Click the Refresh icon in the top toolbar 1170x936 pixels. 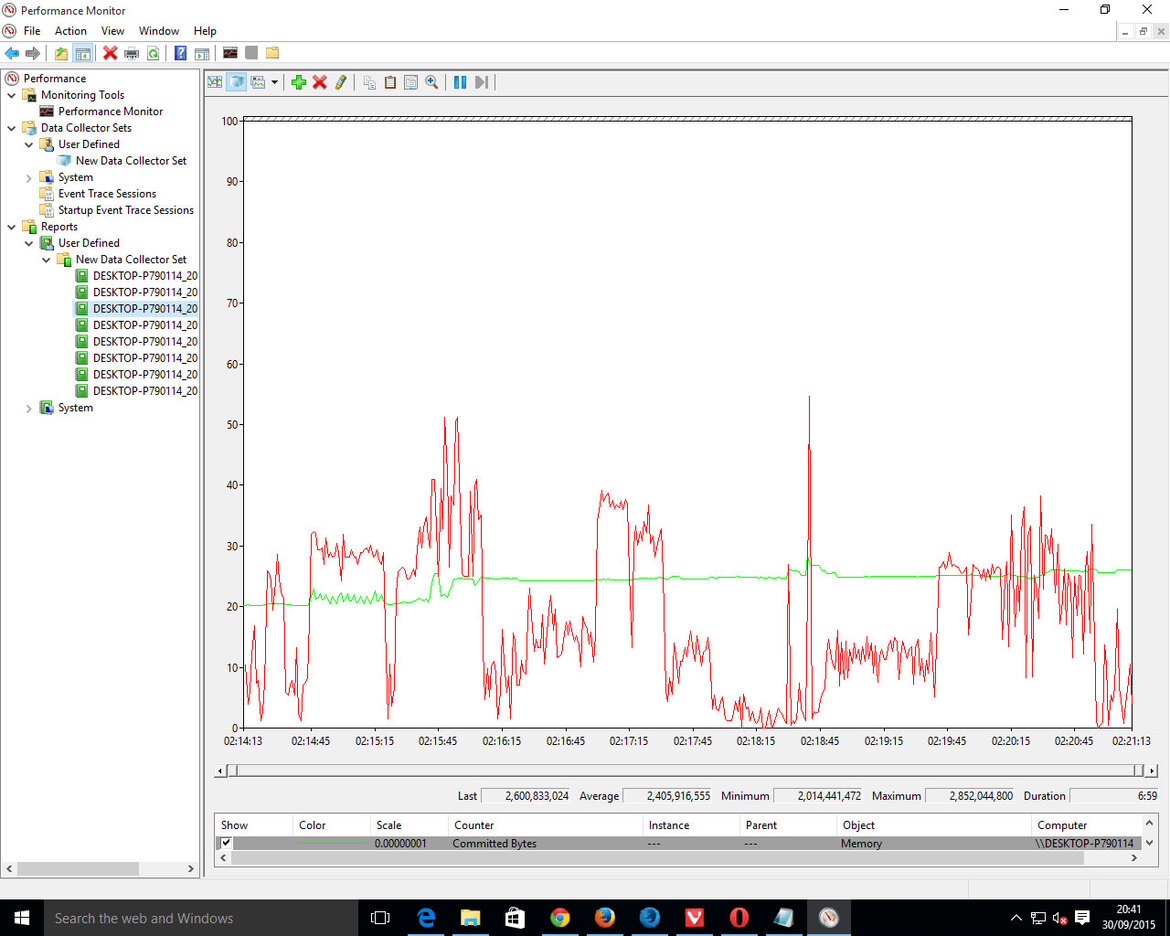[x=153, y=53]
